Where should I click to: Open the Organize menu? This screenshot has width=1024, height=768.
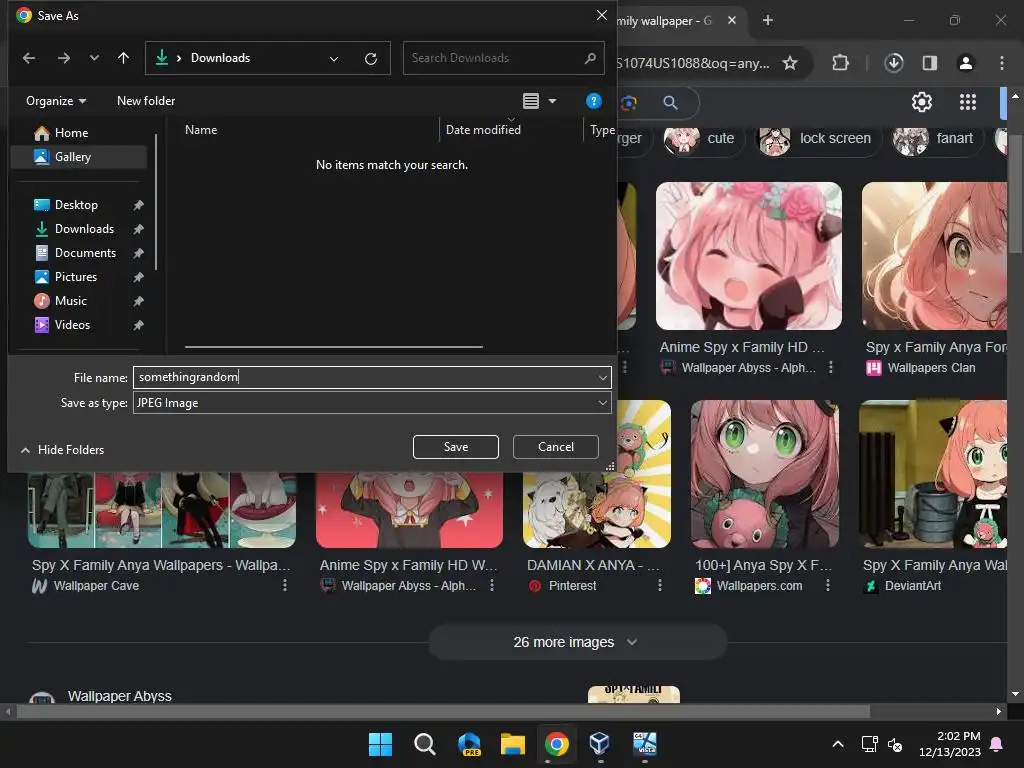[56, 101]
